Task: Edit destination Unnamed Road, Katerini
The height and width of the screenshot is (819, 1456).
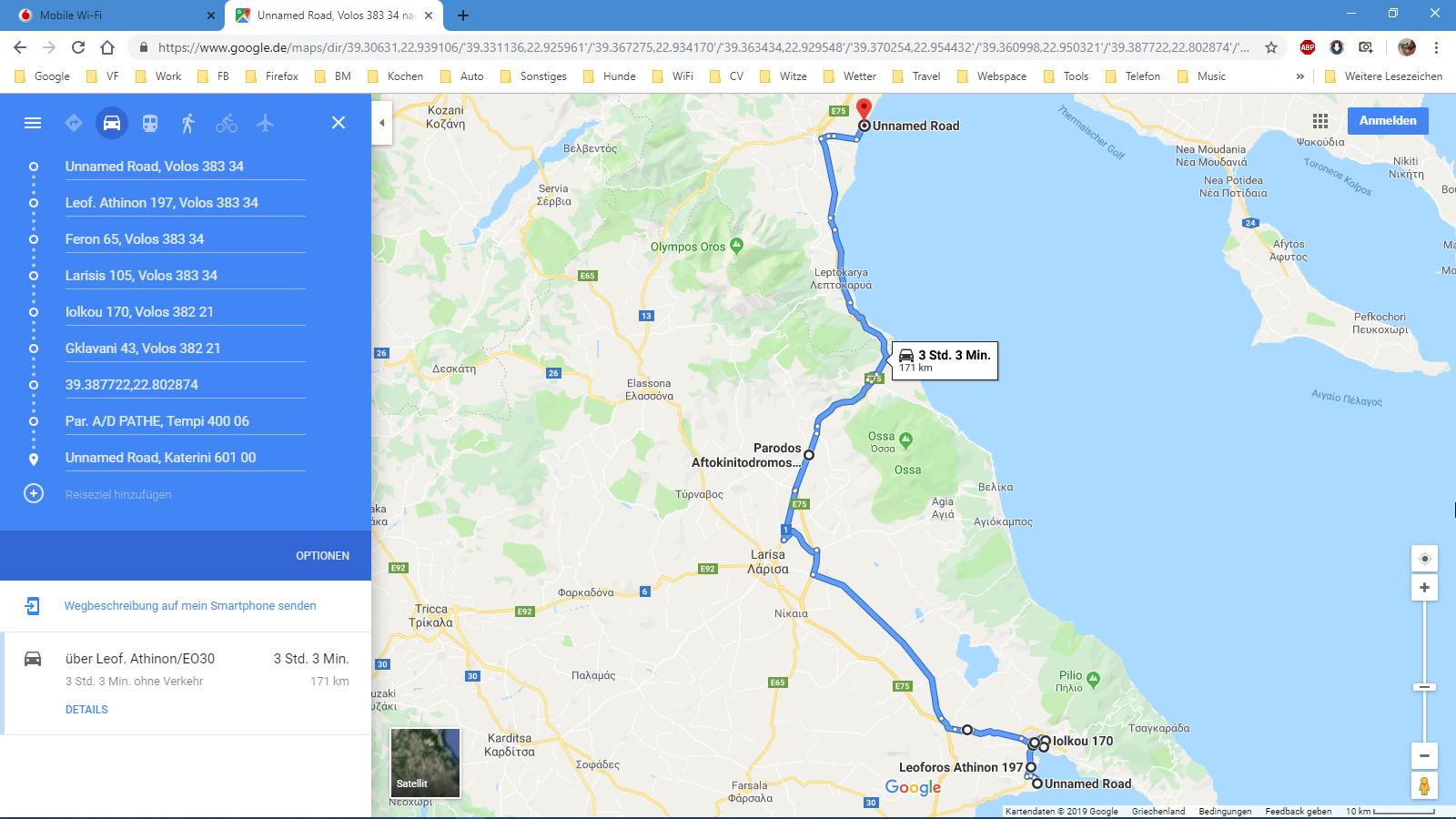Action: click(185, 457)
